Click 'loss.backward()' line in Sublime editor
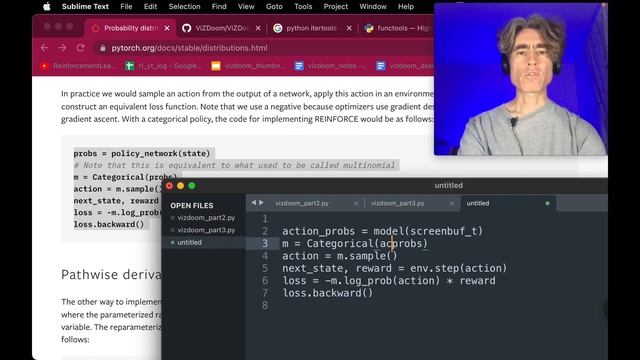 pos(327,293)
